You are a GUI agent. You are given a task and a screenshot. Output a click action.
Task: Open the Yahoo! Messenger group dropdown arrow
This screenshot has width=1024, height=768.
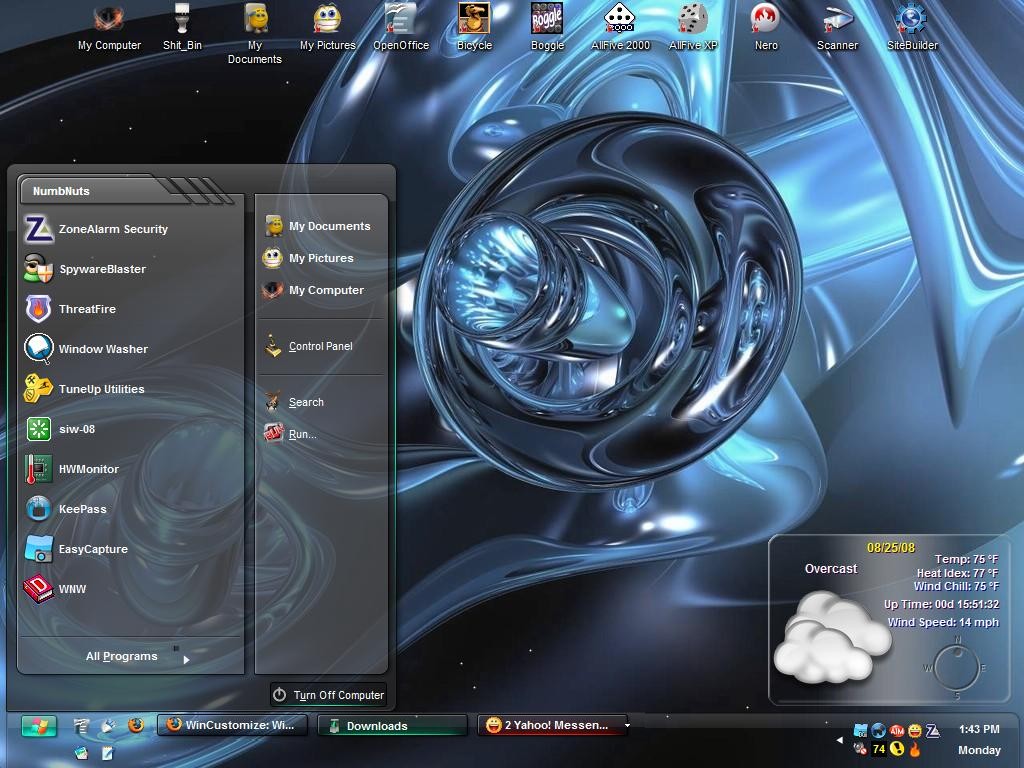coord(627,725)
